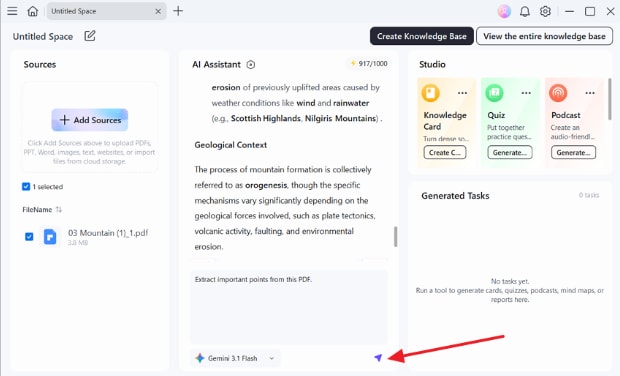The height and width of the screenshot is (376, 620).
Task: Click View the entire knowledge base
Action: 544,36
